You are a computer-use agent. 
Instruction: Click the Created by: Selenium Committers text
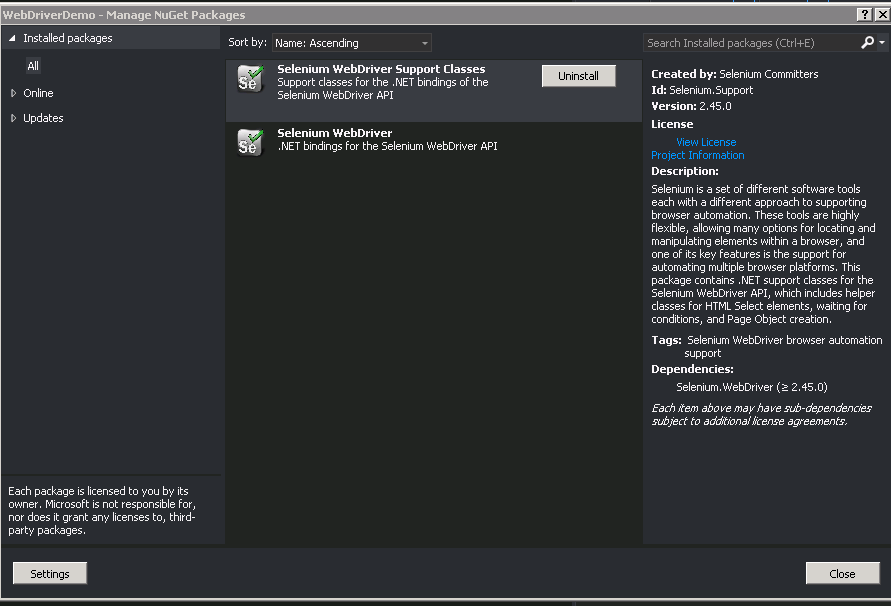click(x=735, y=74)
